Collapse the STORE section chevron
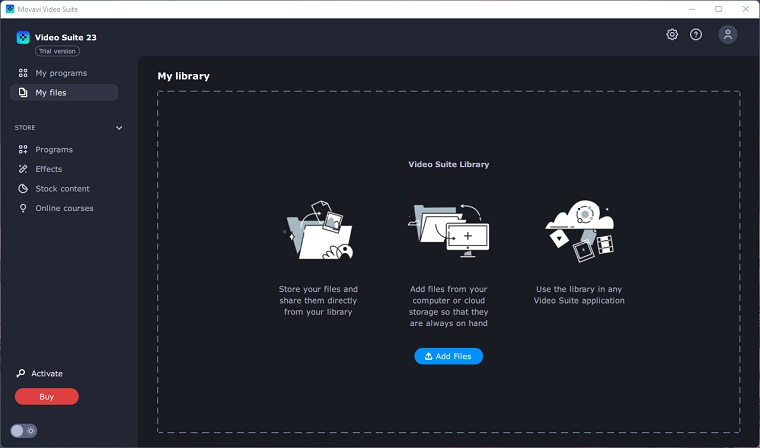Screen dimensions: 760x448 (119, 128)
